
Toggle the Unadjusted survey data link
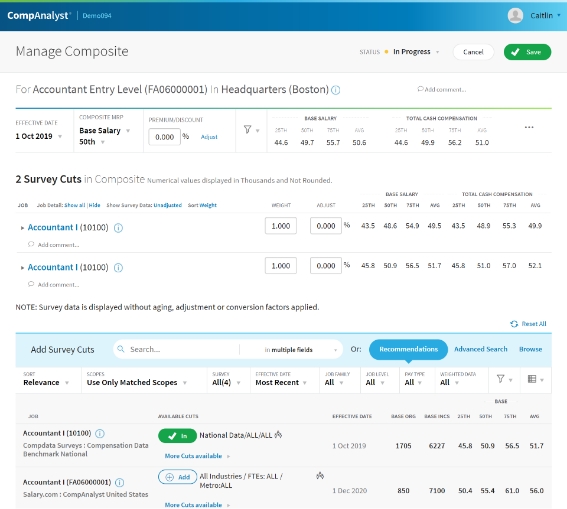point(168,205)
